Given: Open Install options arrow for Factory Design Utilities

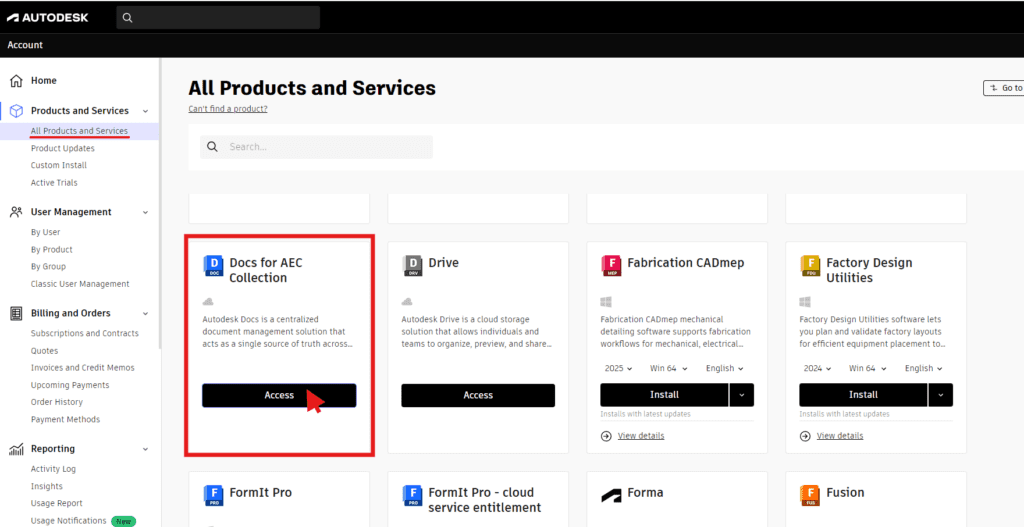Looking at the screenshot, I should coord(941,395).
